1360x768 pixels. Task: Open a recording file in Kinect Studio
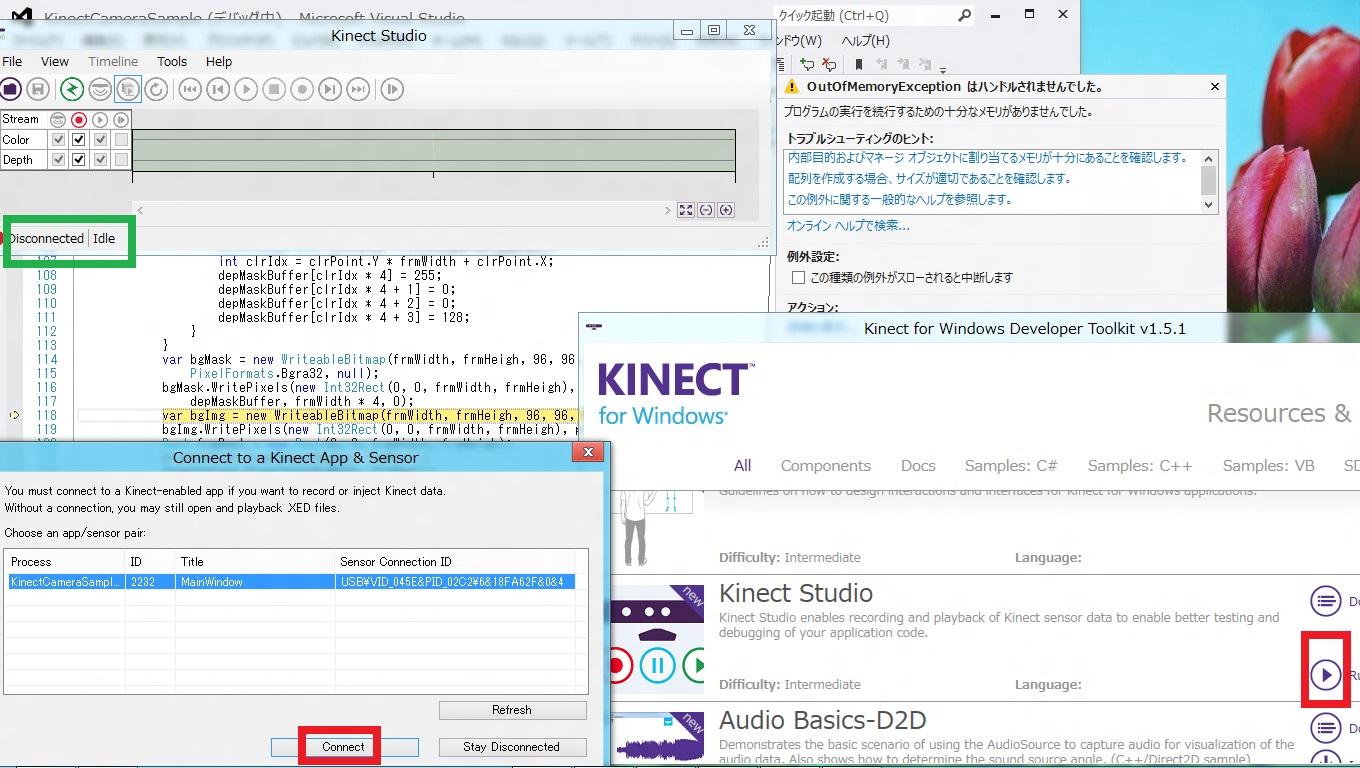(11, 89)
